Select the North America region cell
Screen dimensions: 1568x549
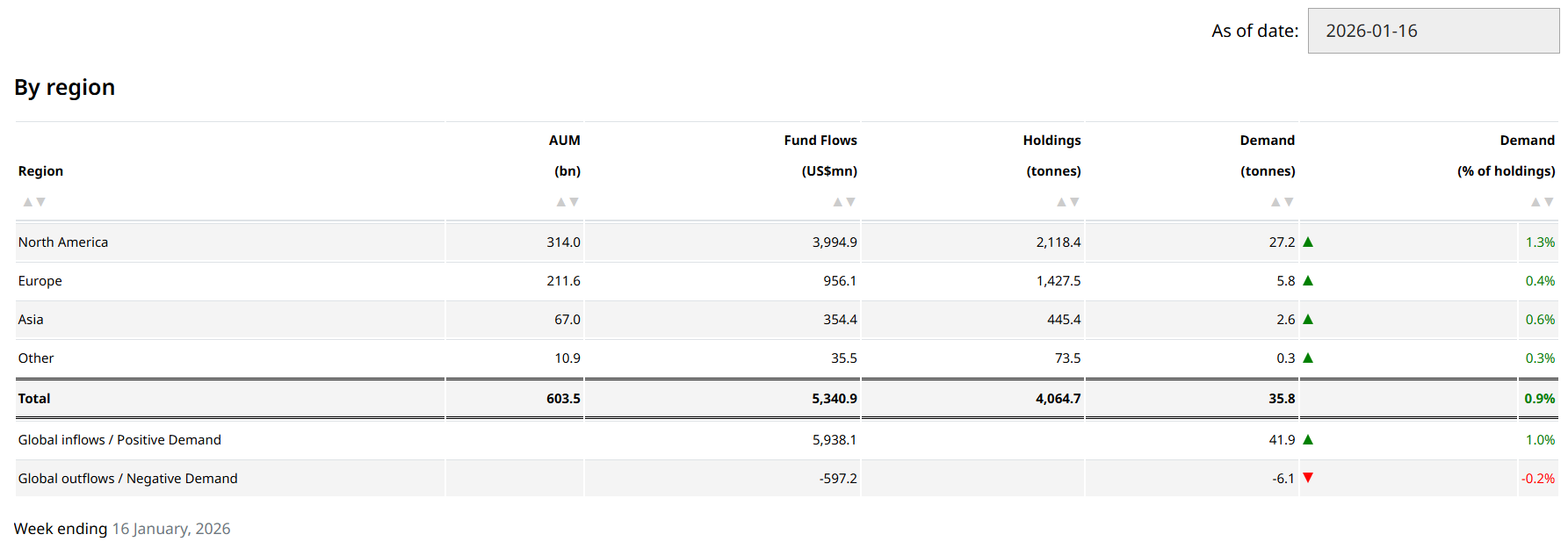tap(63, 242)
